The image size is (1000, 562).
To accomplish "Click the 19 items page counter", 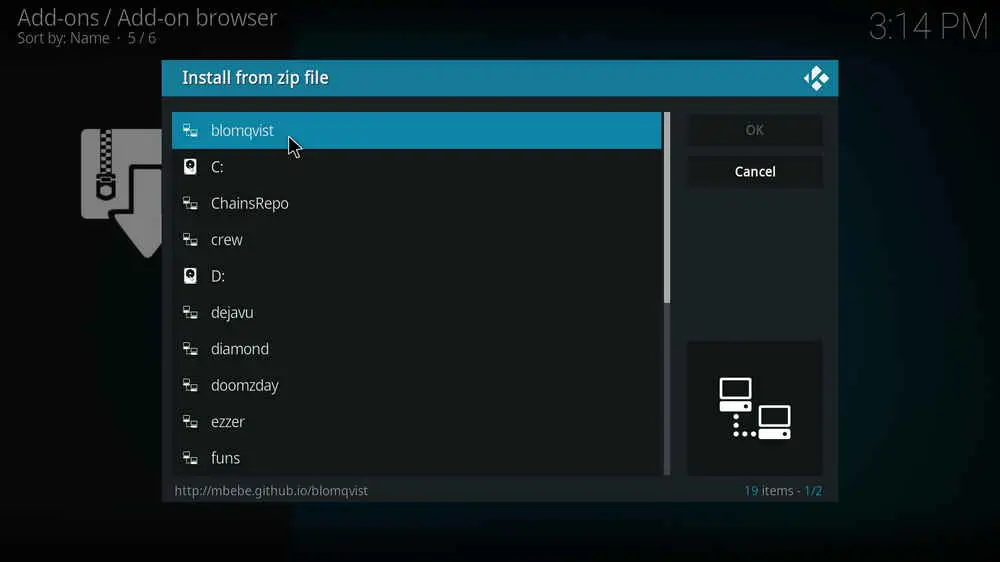I will [783, 491].
